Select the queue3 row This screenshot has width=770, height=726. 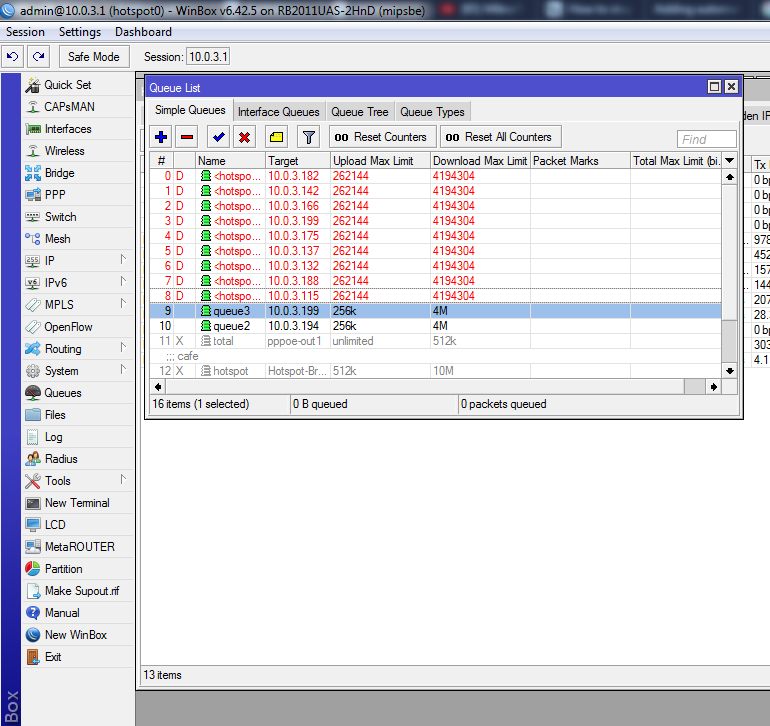coord(436,311)
